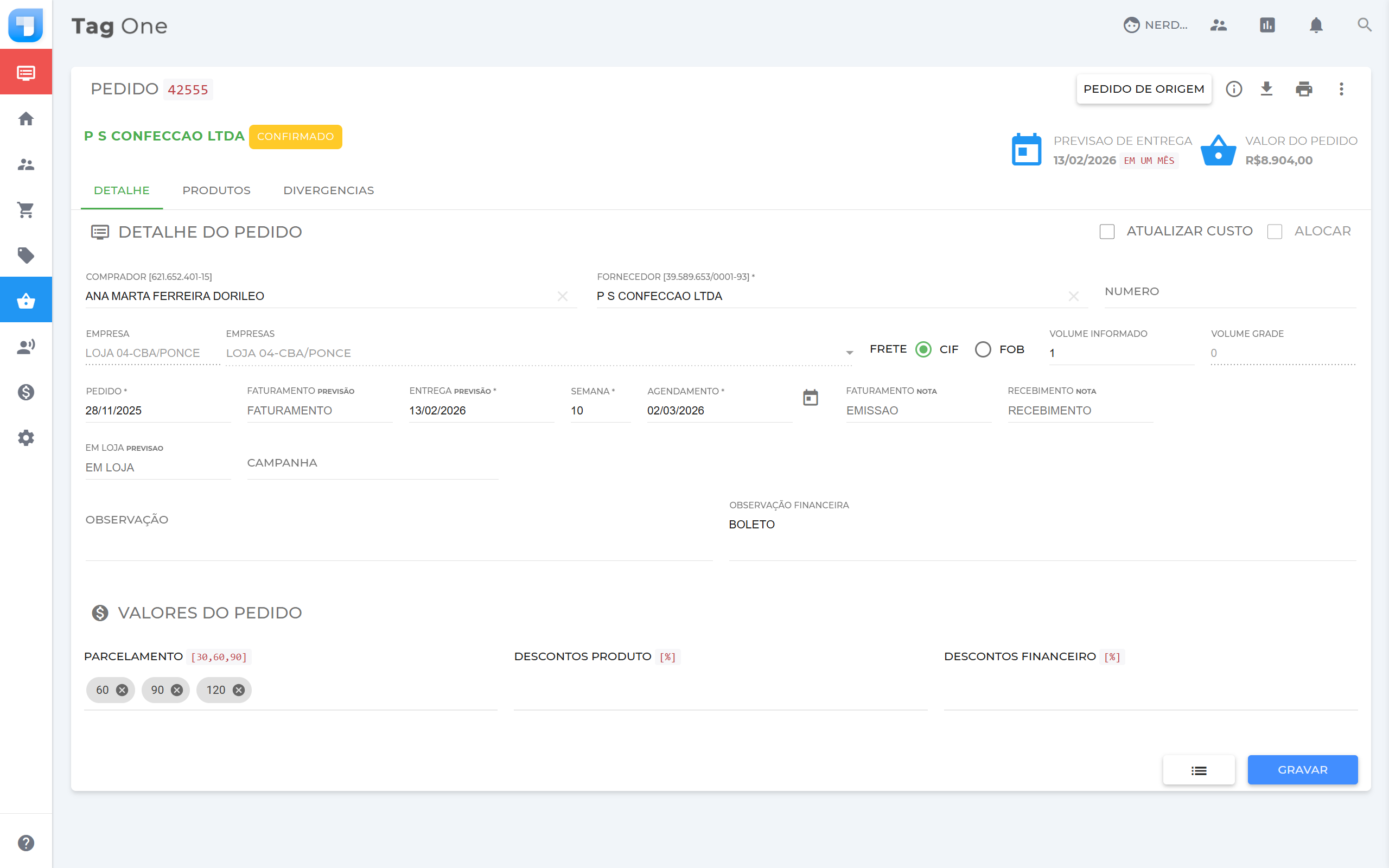Remove the 120 installment chip

pos(239,690)
